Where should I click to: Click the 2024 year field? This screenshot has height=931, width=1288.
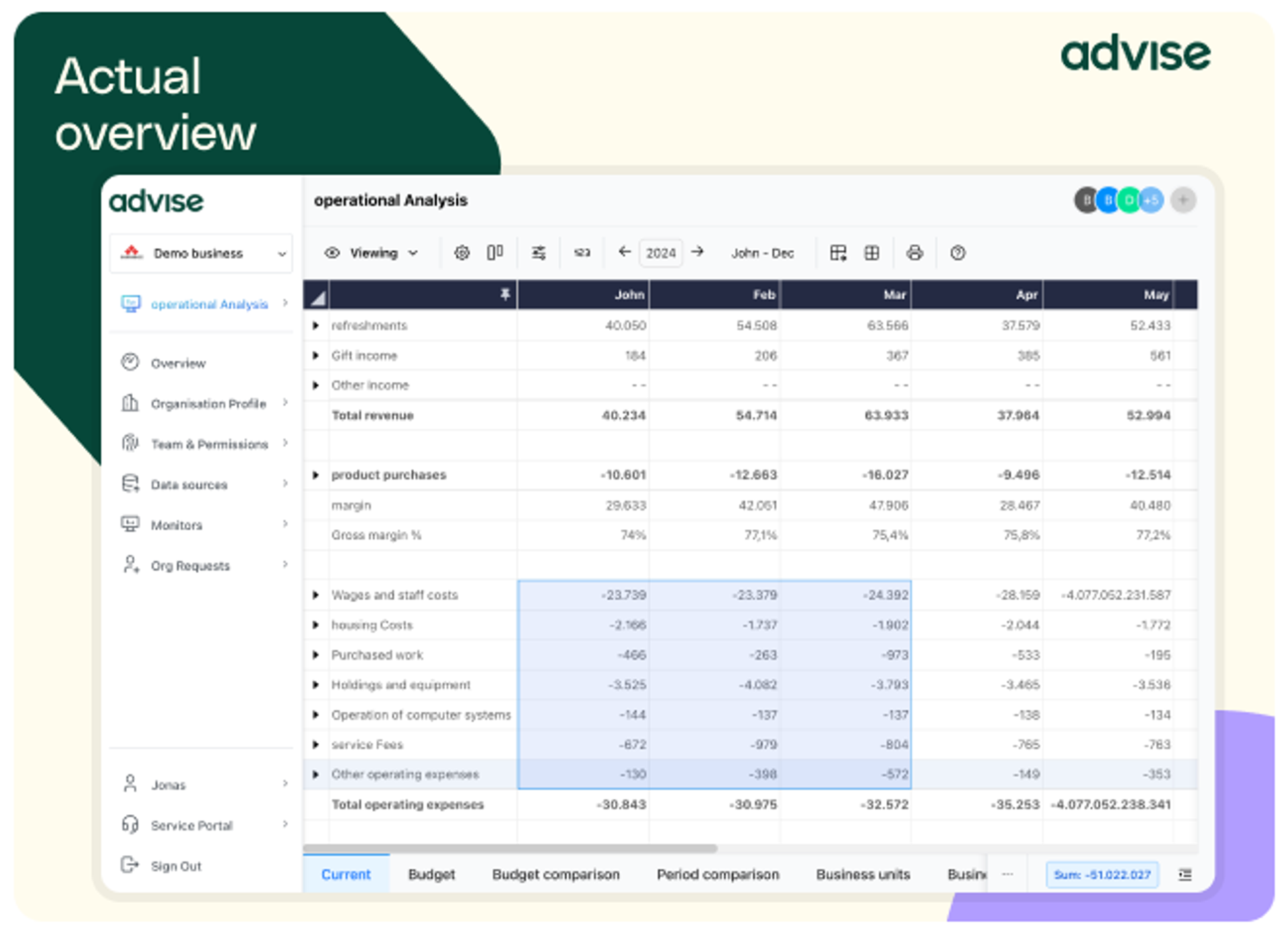660,253
